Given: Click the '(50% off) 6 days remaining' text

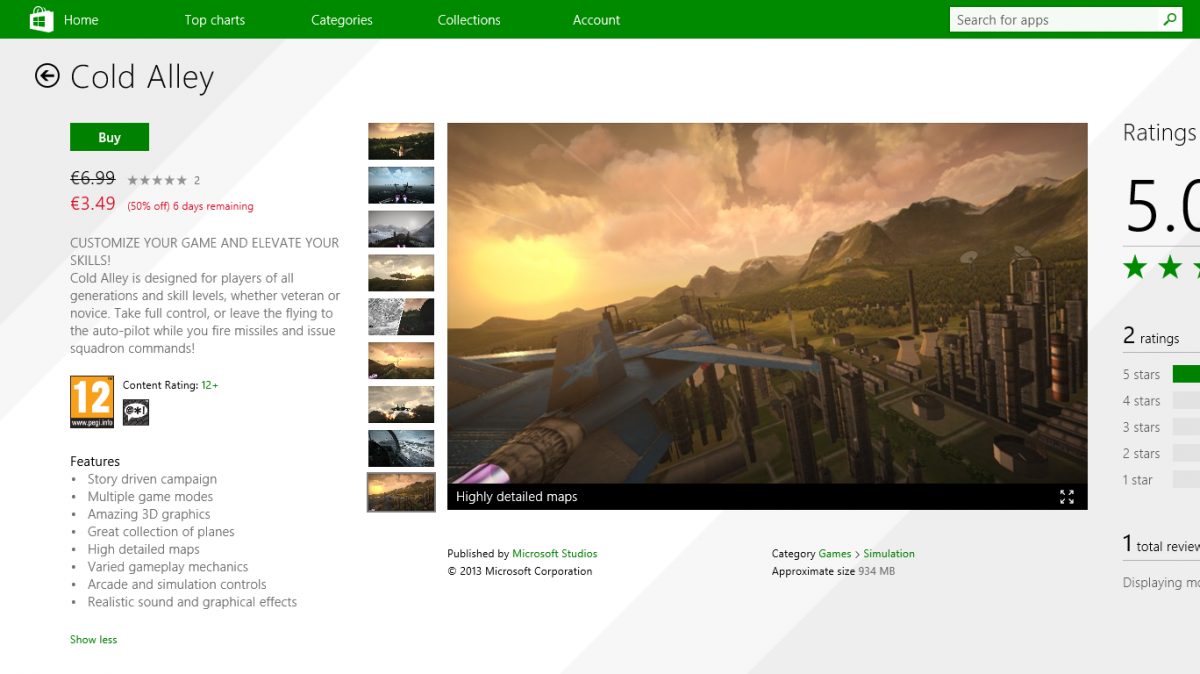Looking at the screenshot, I should click(190, 207).
